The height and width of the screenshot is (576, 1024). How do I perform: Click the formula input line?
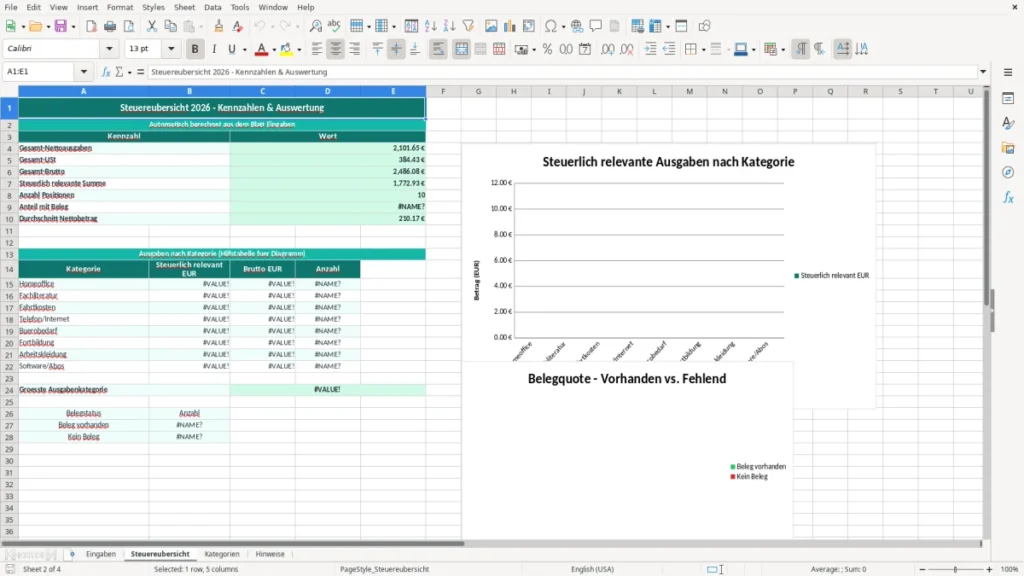(x=562, y=72)
